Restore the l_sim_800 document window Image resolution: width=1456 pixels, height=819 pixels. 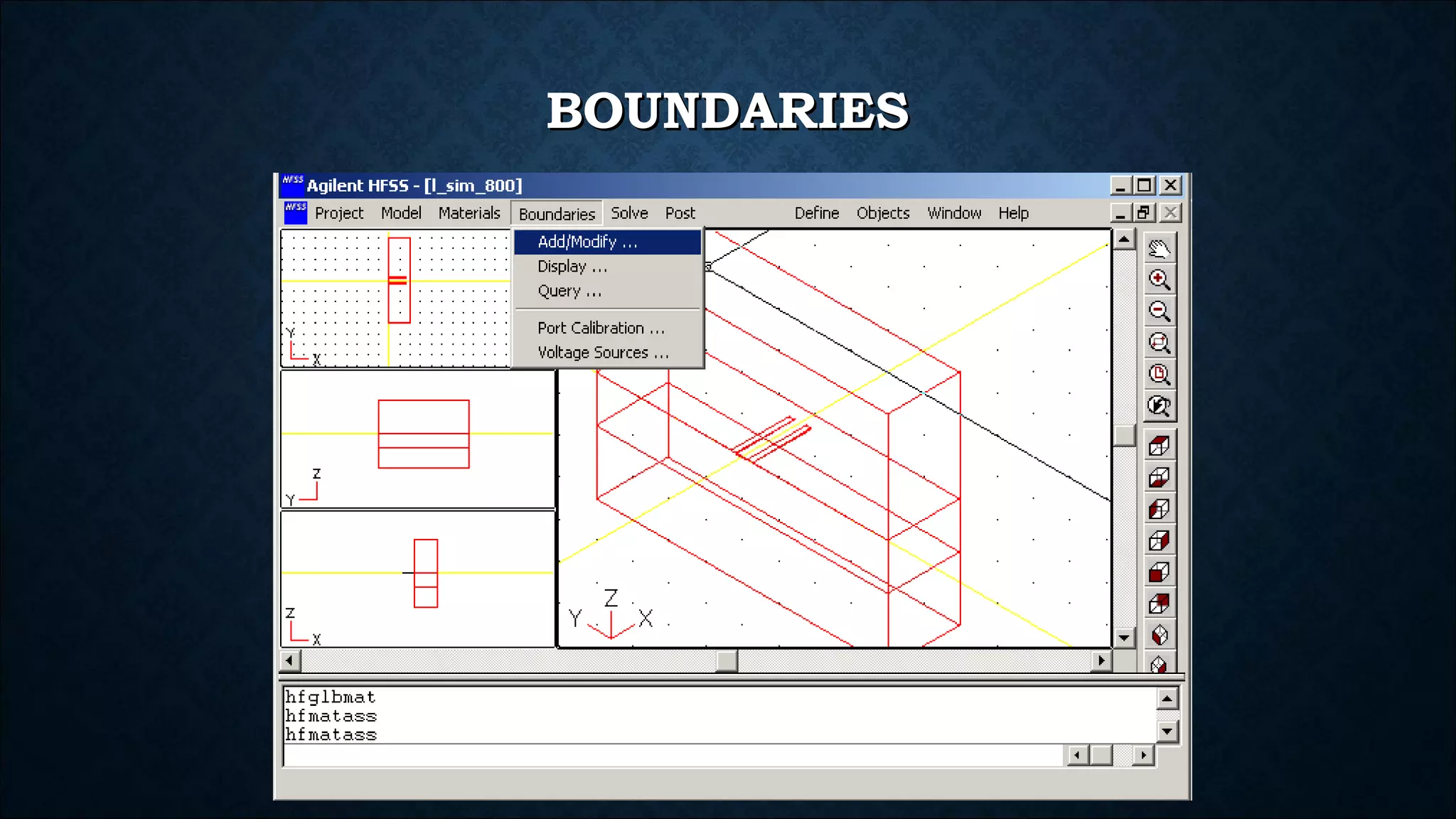pos(1144,213)
